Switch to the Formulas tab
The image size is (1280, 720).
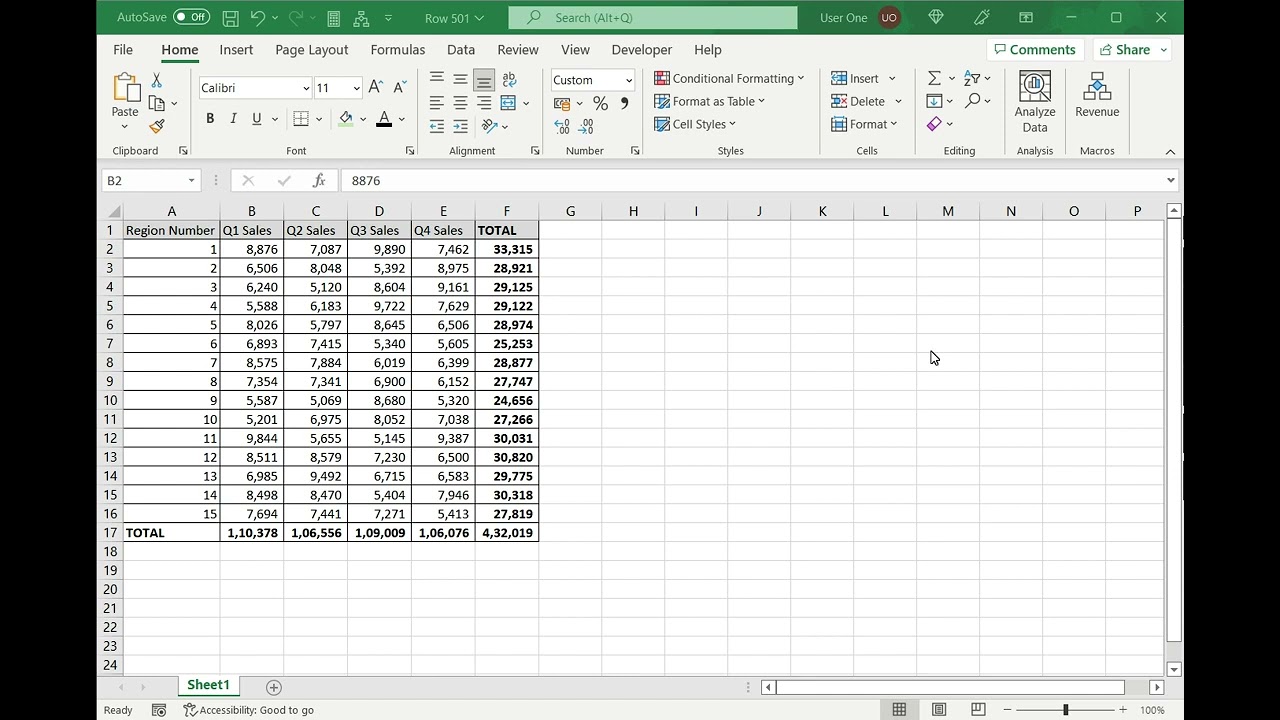click(x=398, y=50)
